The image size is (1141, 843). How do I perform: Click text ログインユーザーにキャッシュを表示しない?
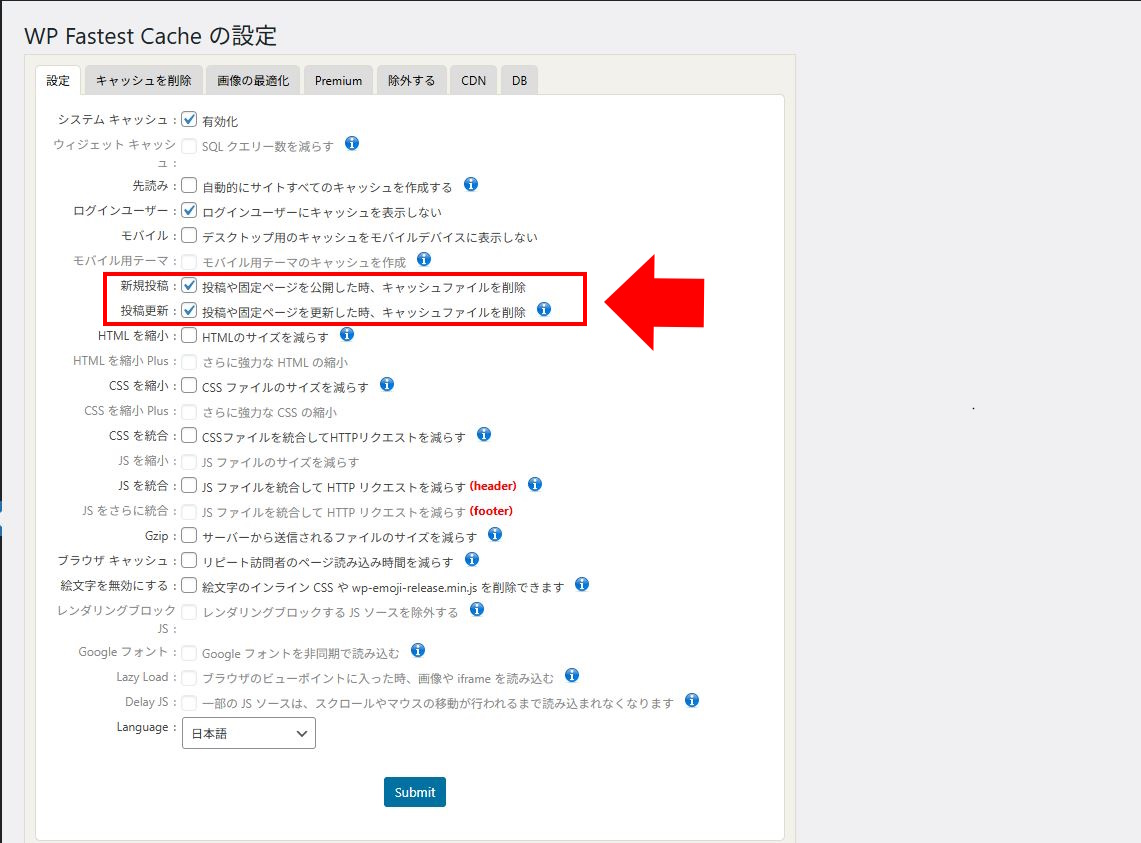(x=322, y=212)
